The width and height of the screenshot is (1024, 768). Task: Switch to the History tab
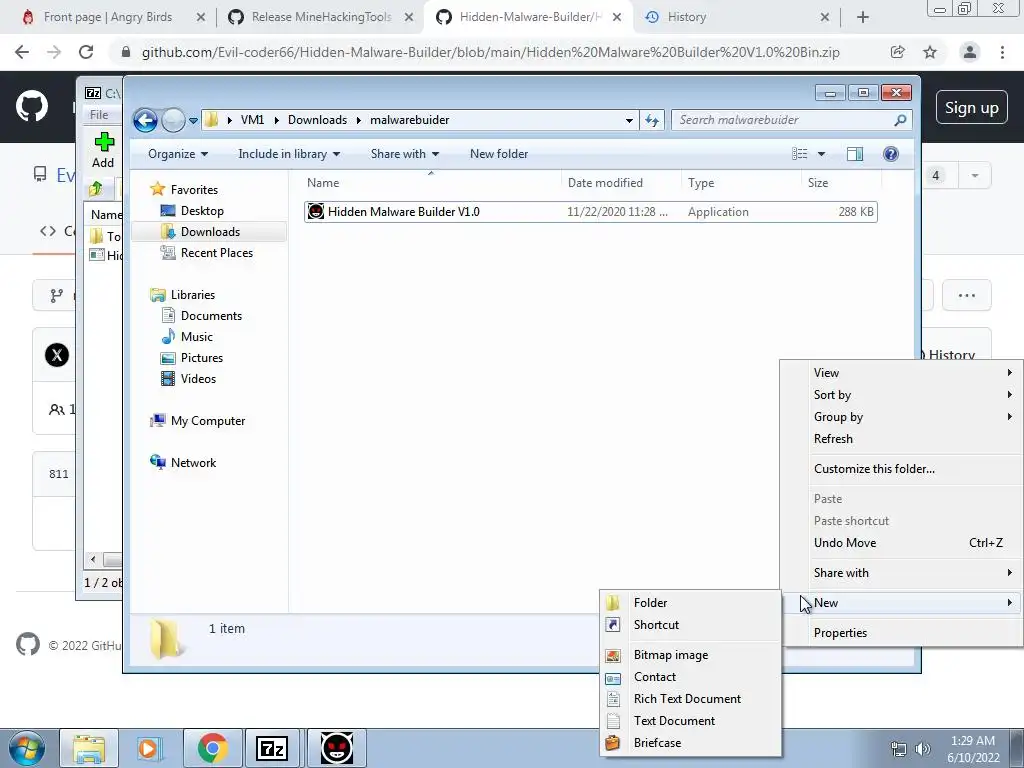click(x=737, y=17)
